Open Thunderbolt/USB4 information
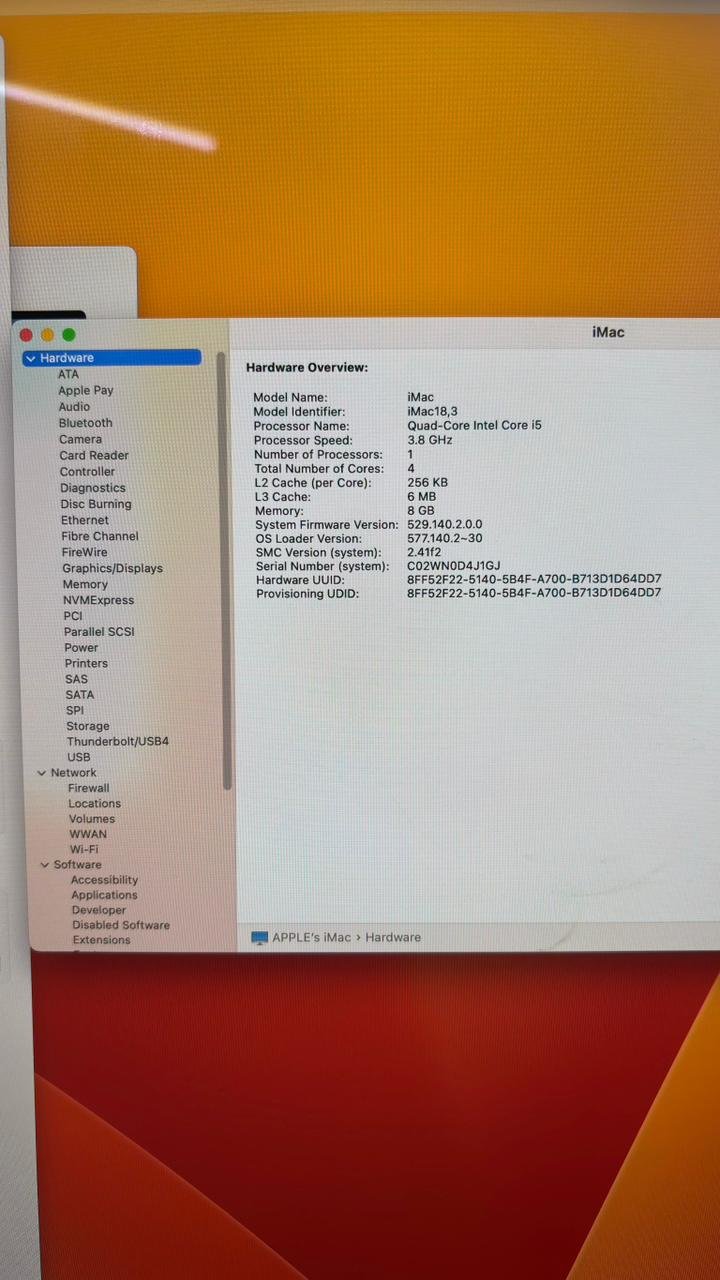 coord(117,742)
